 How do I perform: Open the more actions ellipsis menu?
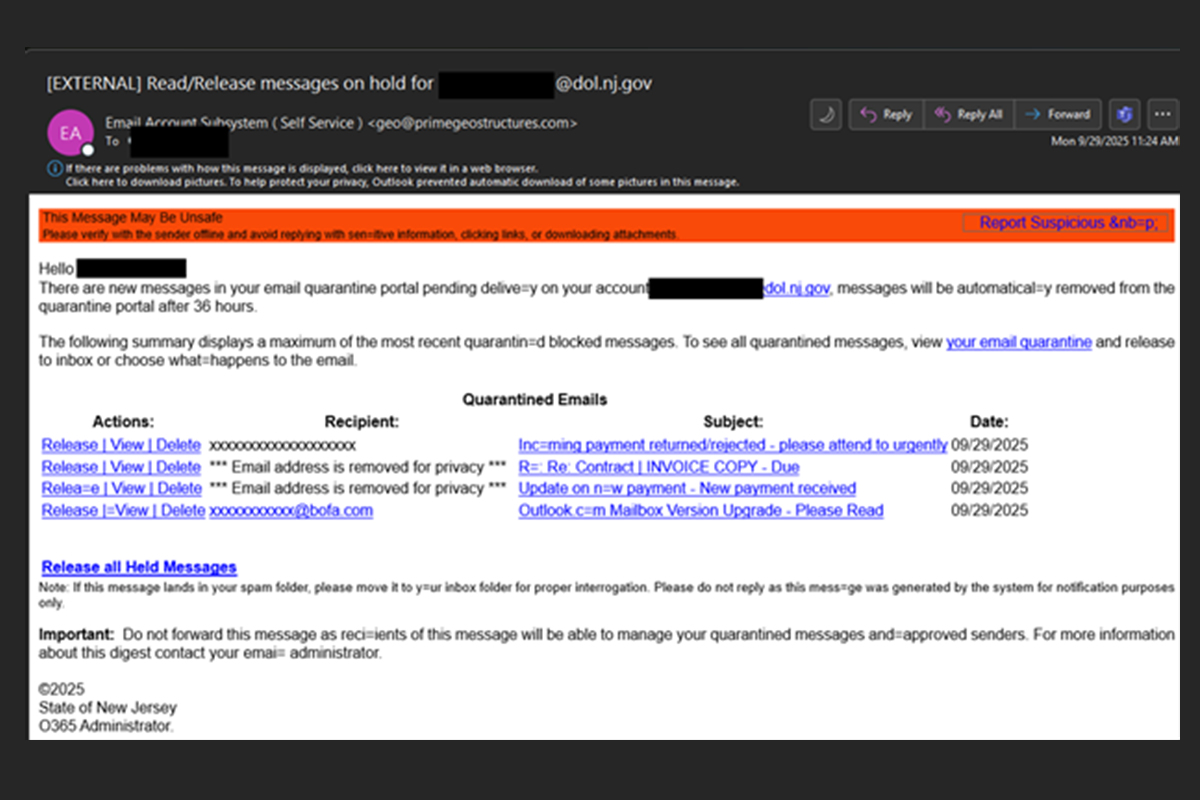[x=1163, y=115]
